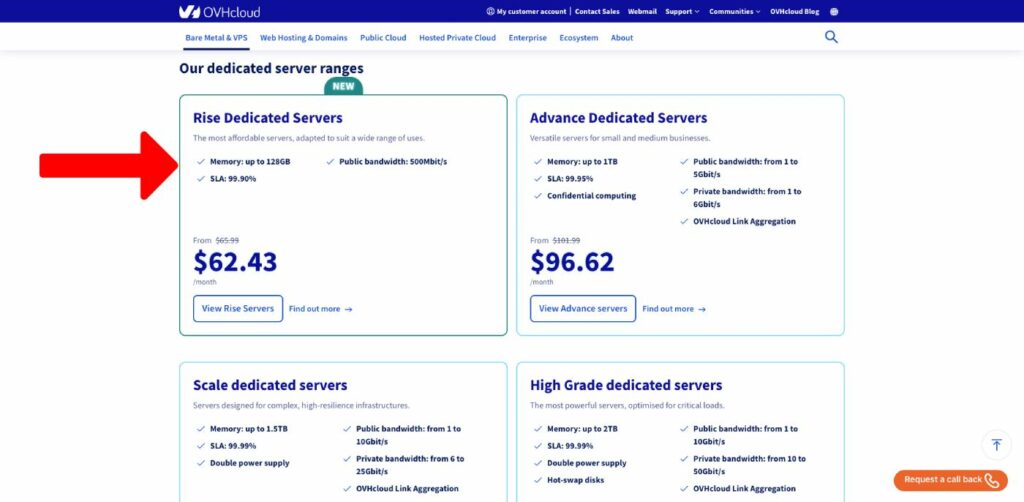
Task: Open the search magnifier icon
Action: 831,37
